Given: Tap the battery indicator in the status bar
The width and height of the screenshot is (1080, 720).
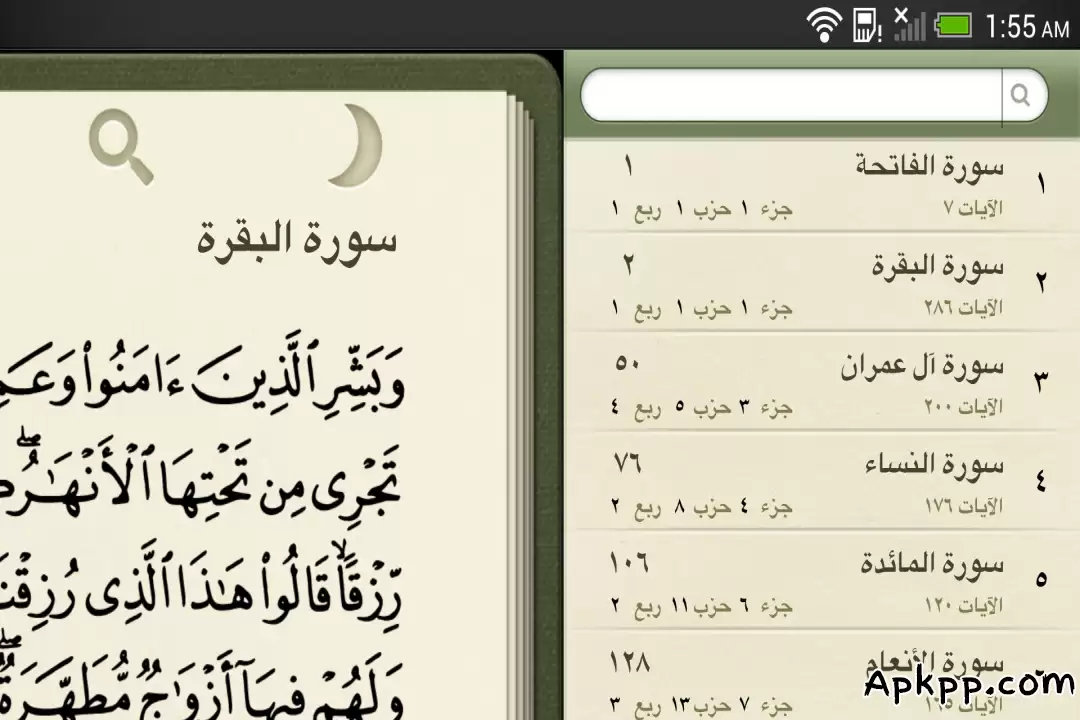Looking at the screenshot, I should tap(951, 25).
